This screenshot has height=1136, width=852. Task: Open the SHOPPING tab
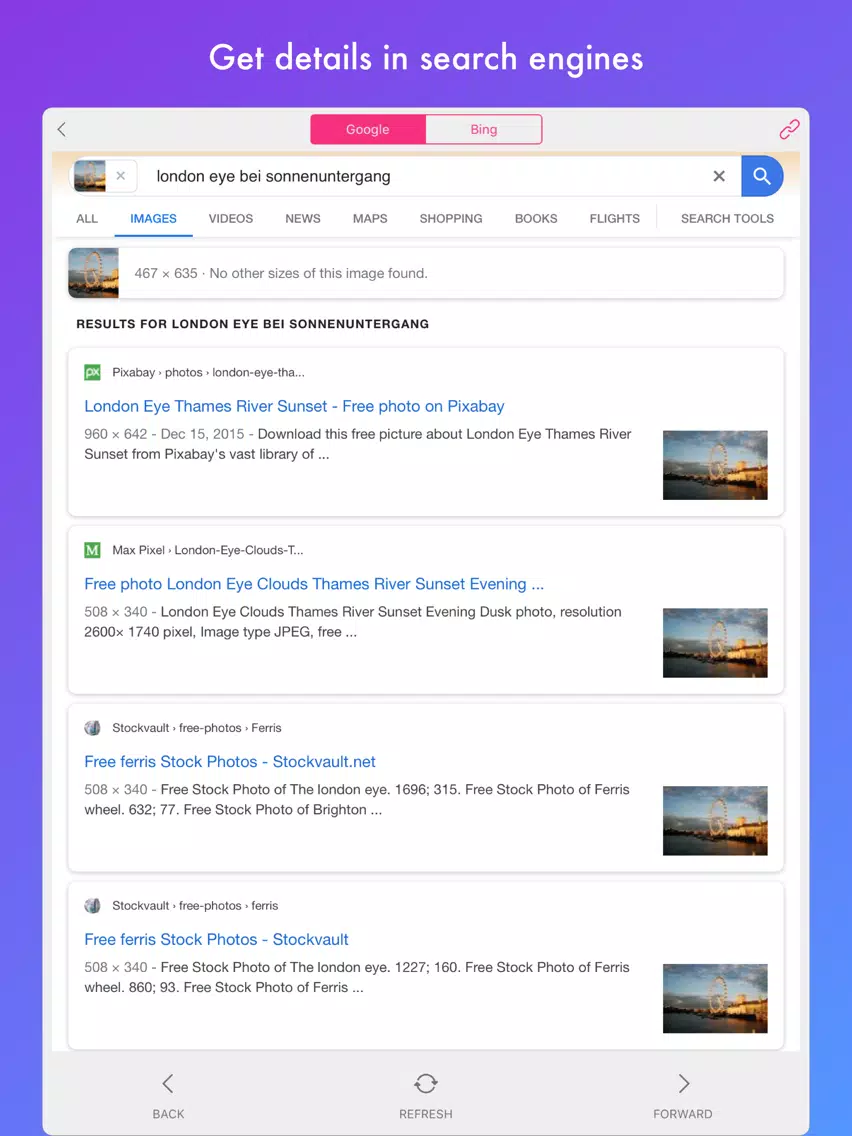451,219
